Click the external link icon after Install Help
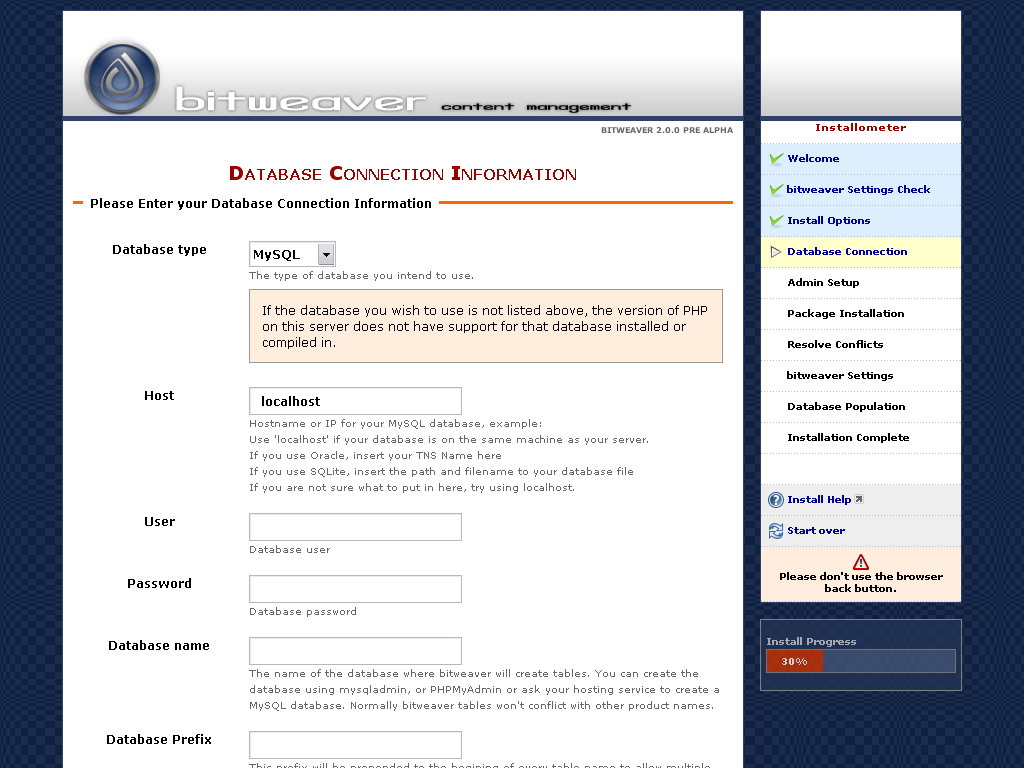Screen dimensions: 1024x768 [x=859, y=499]
